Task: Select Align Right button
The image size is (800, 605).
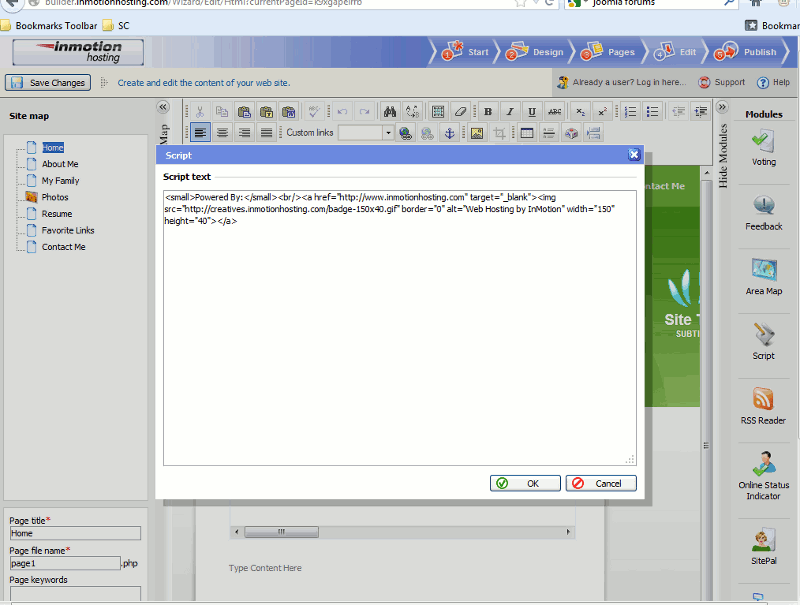Action: pos(244,133)
